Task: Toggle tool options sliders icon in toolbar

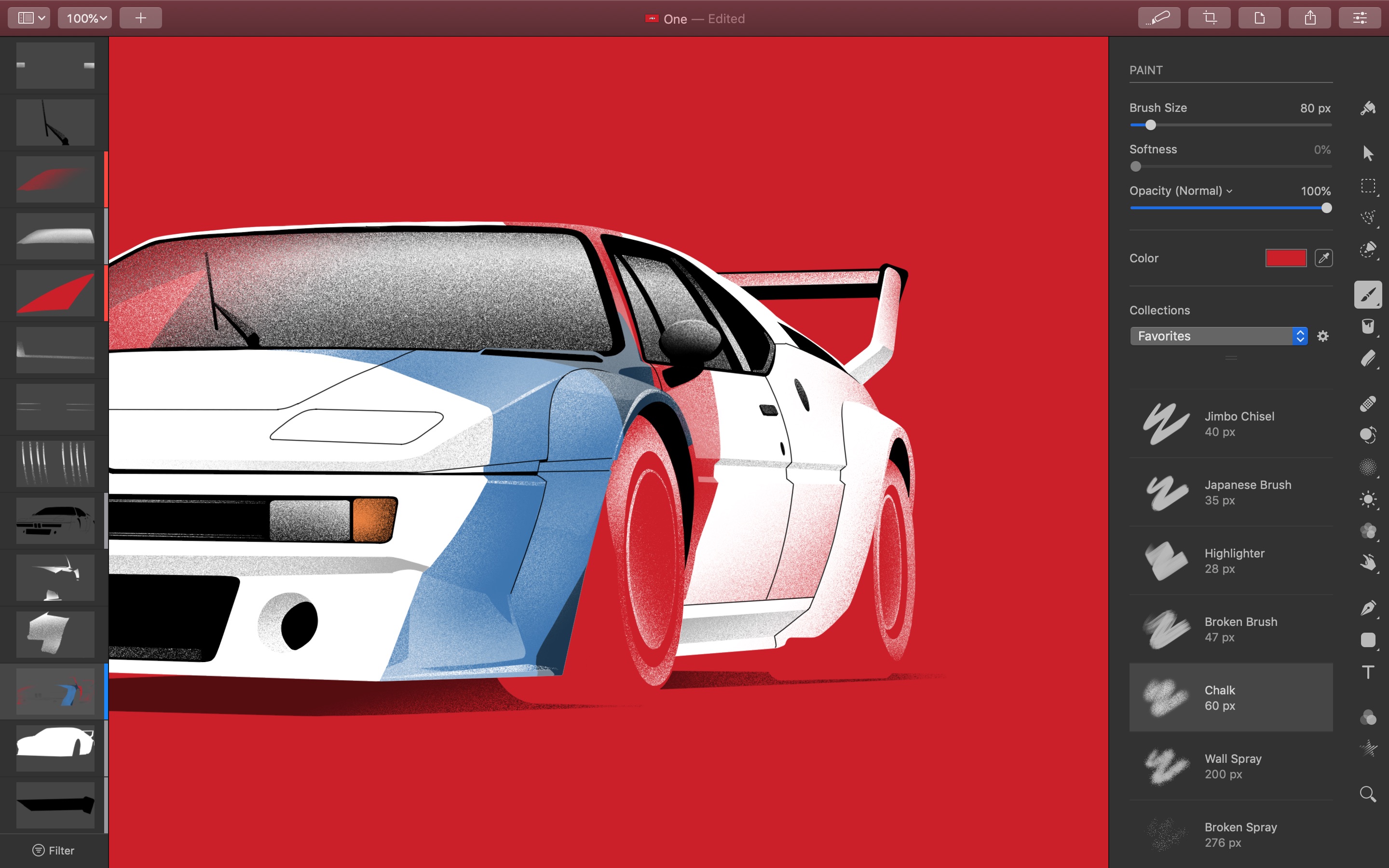Action: click(1360, 18)
